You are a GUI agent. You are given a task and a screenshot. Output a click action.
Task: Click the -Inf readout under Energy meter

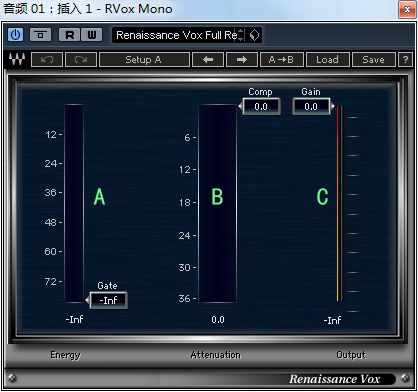pos(75,319)
